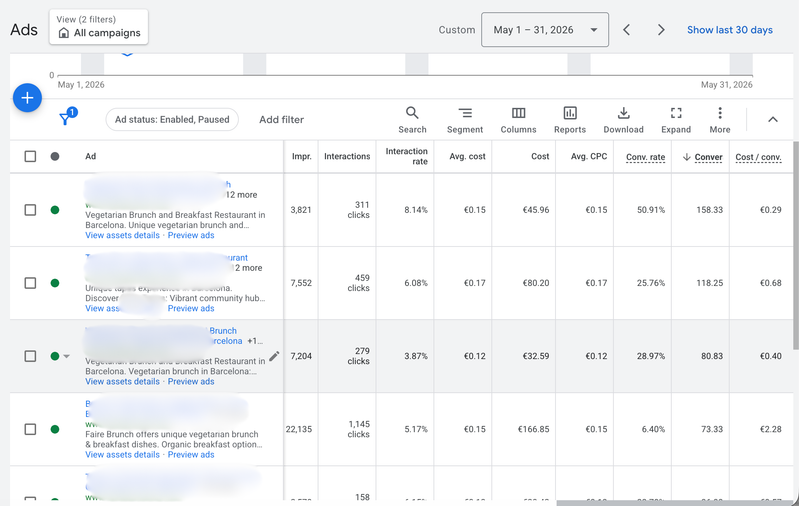Click the green status dot of the €80.20 ad

(55, 283)
